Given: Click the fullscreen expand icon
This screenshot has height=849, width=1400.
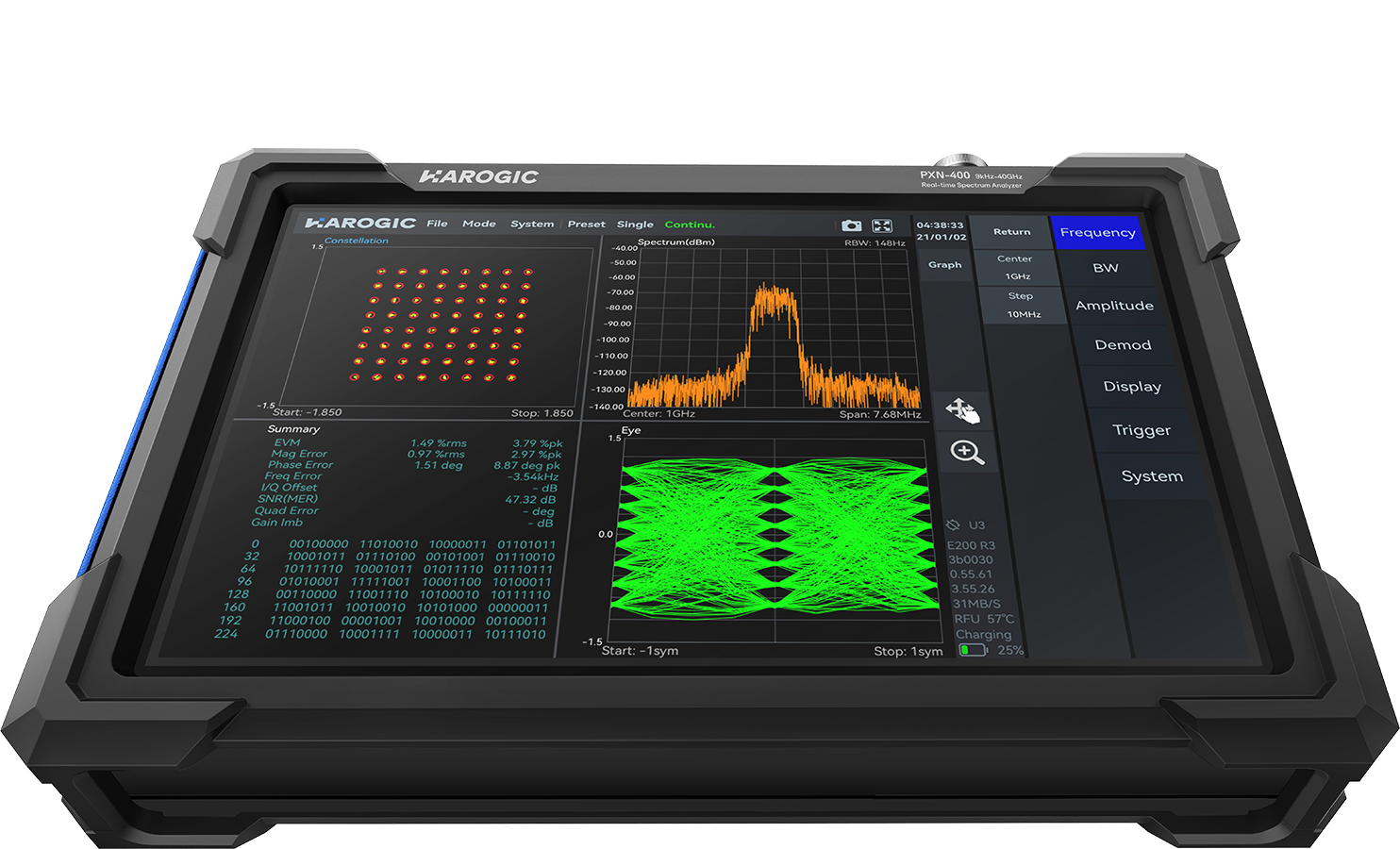Looking at the screenshot, I should (x=882, y=225).
